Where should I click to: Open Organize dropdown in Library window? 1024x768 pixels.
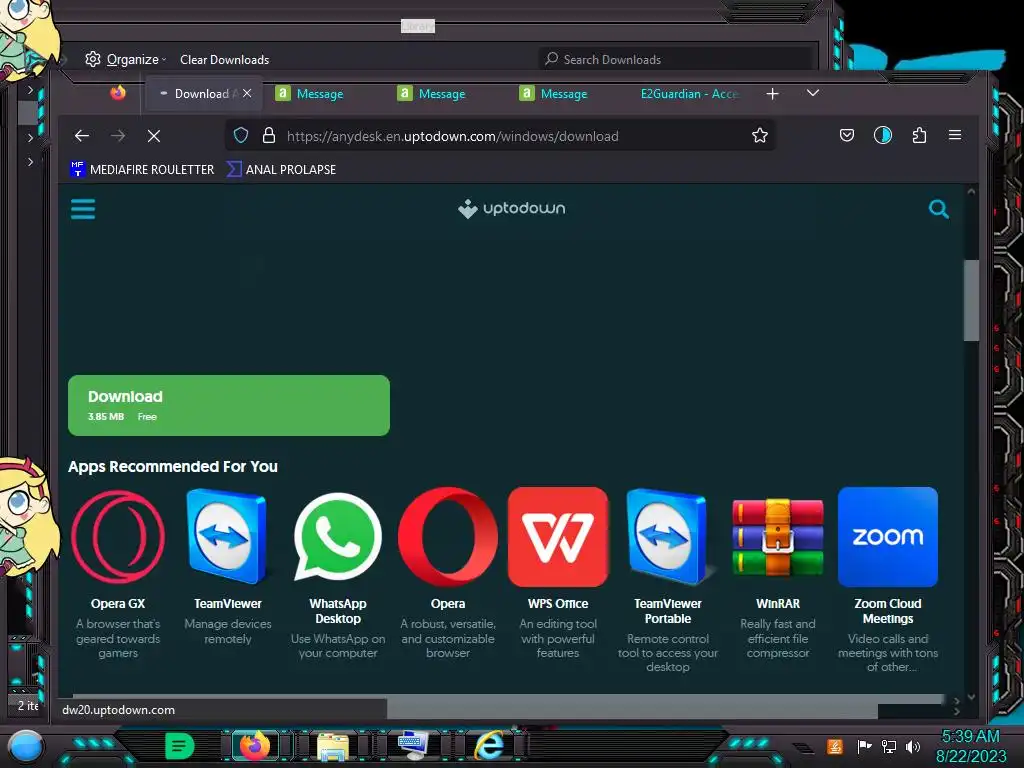coord(126,59)
